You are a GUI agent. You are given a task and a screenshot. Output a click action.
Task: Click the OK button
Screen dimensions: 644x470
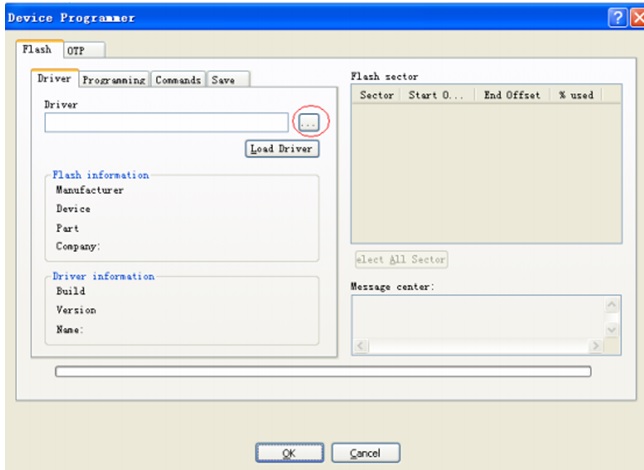[x=289, y=453]
